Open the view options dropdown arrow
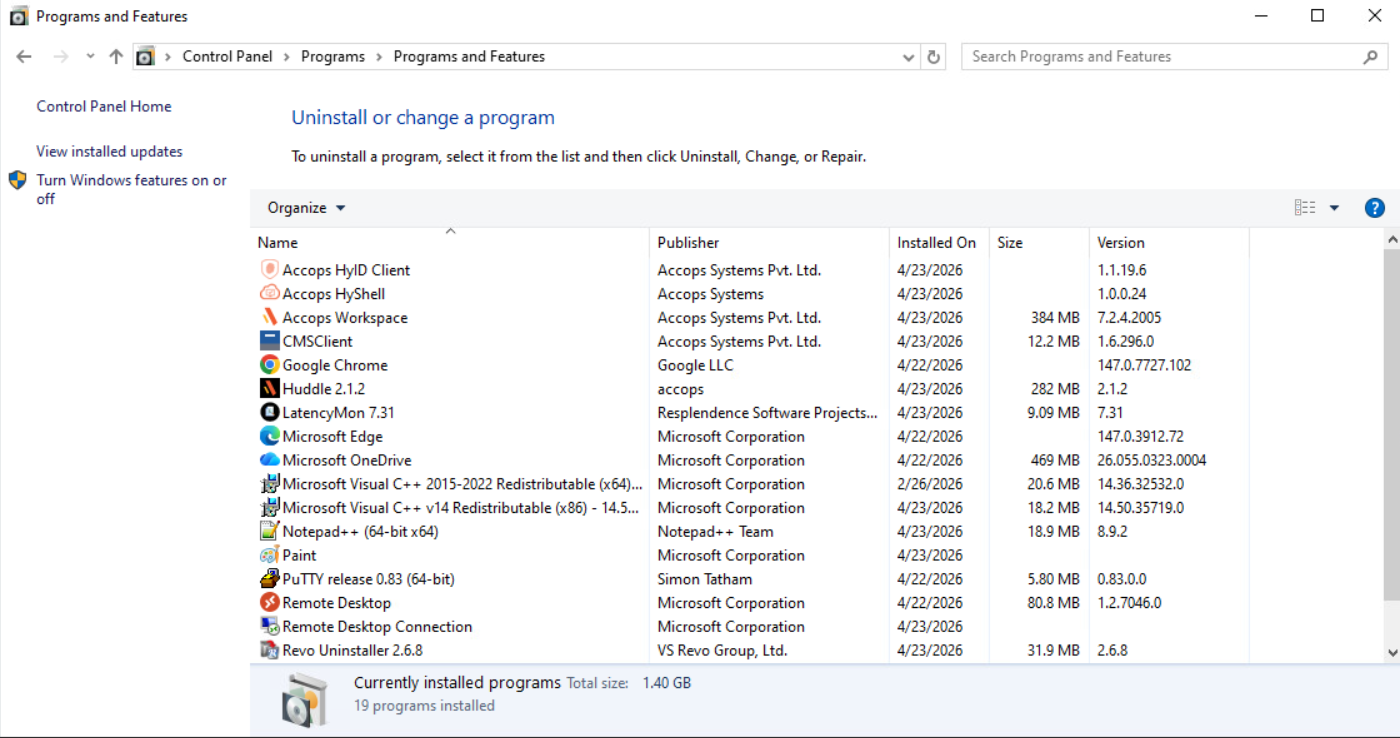This screenshot has width=1400, height=738. pyautogui.click(x=1334, y=208)
